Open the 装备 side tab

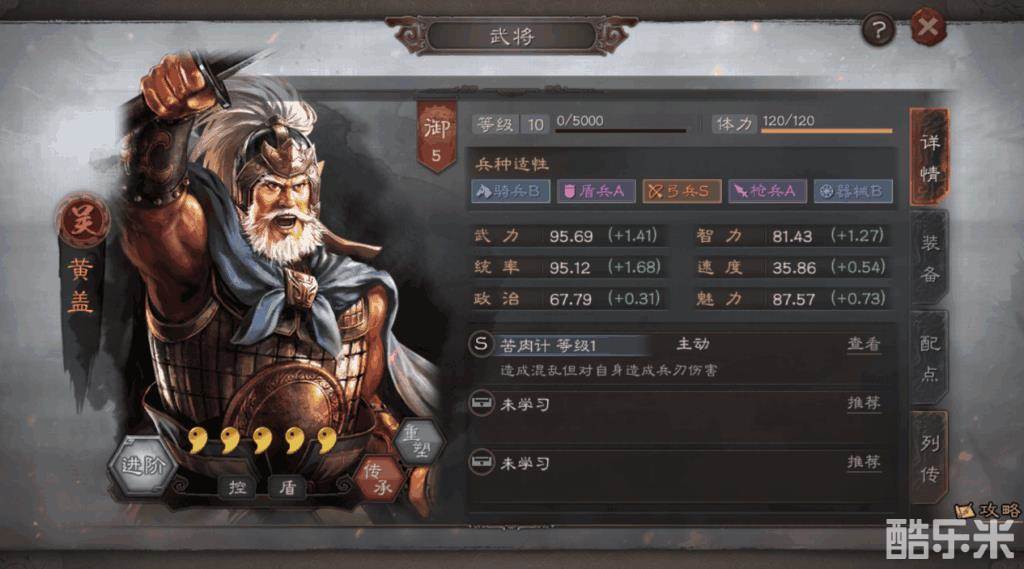[929, 258]
